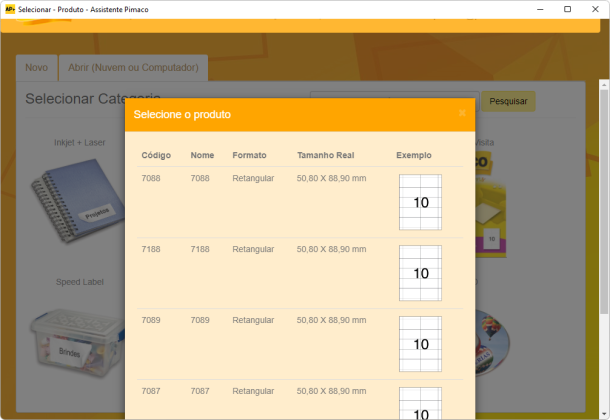Click the 7088 label sheet example thumbnail
The image size is (610, 420).
click(x=420, y=202)
